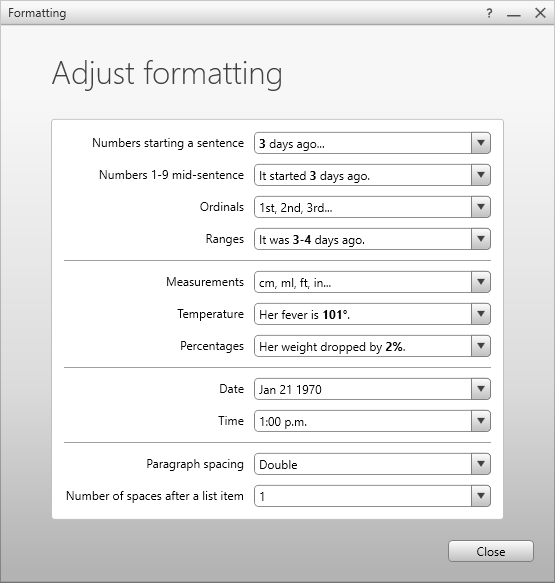Minimize the Formatting dialog window
This screenshot has height=583, width=555.
(514, 13)
